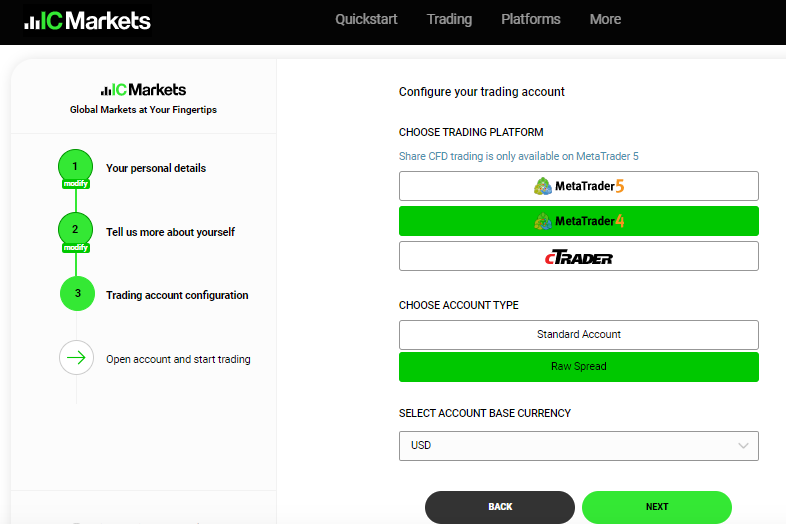
Task: Click the BACK button
Action: pyautogui.click(x=500, y=507)
